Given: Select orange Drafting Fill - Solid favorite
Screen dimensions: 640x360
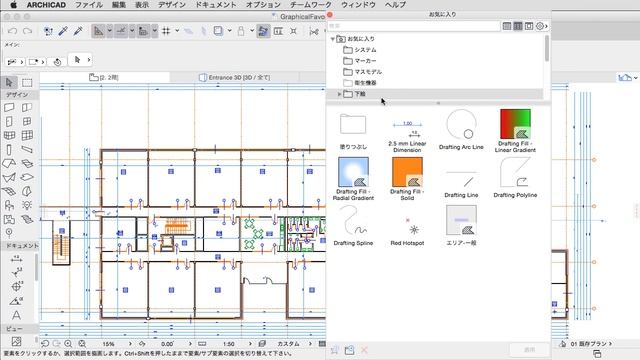Looking at the screenshot, I should 407,178.
